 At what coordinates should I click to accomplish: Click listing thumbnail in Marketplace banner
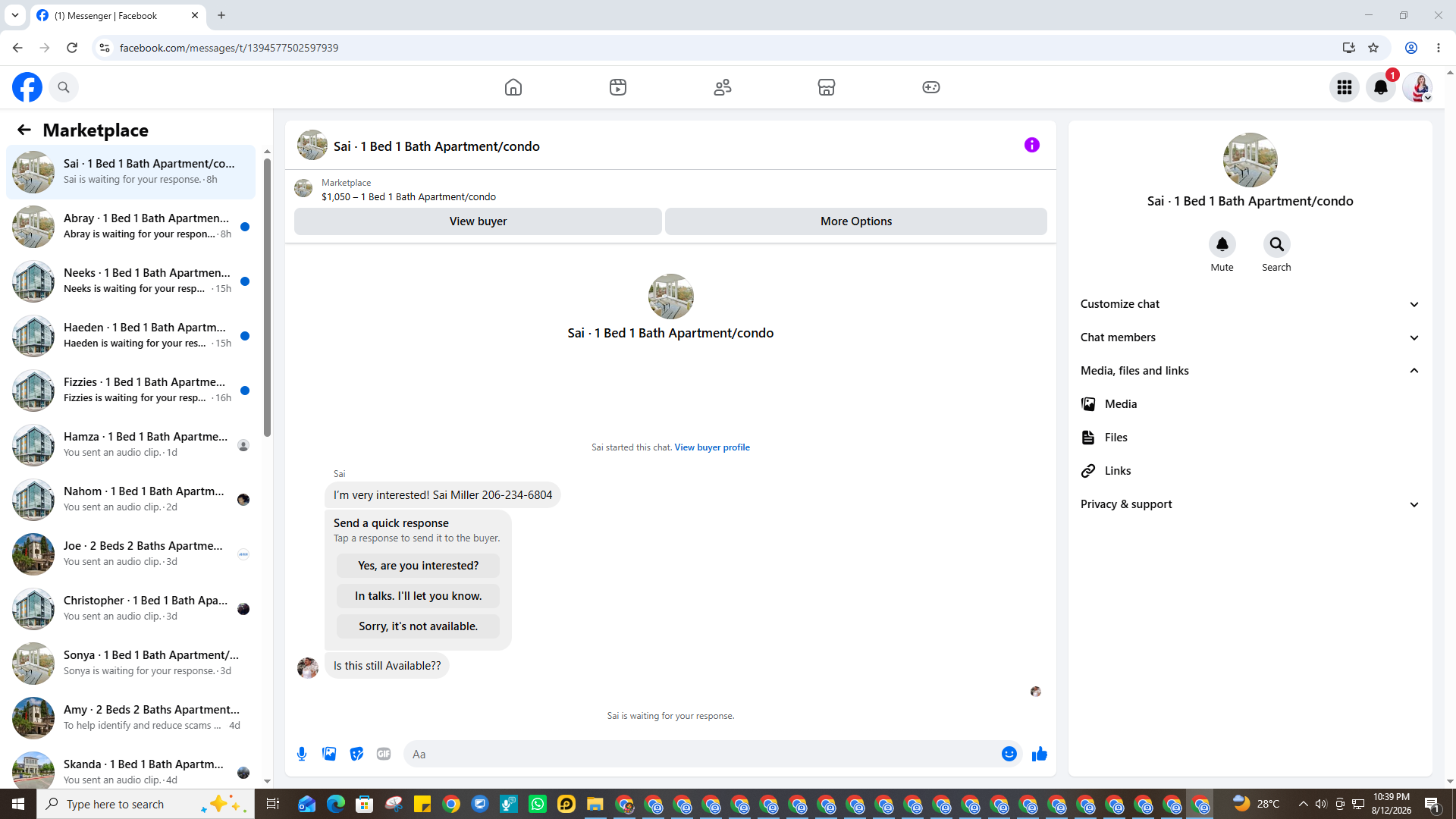click(x=303, y=189)
